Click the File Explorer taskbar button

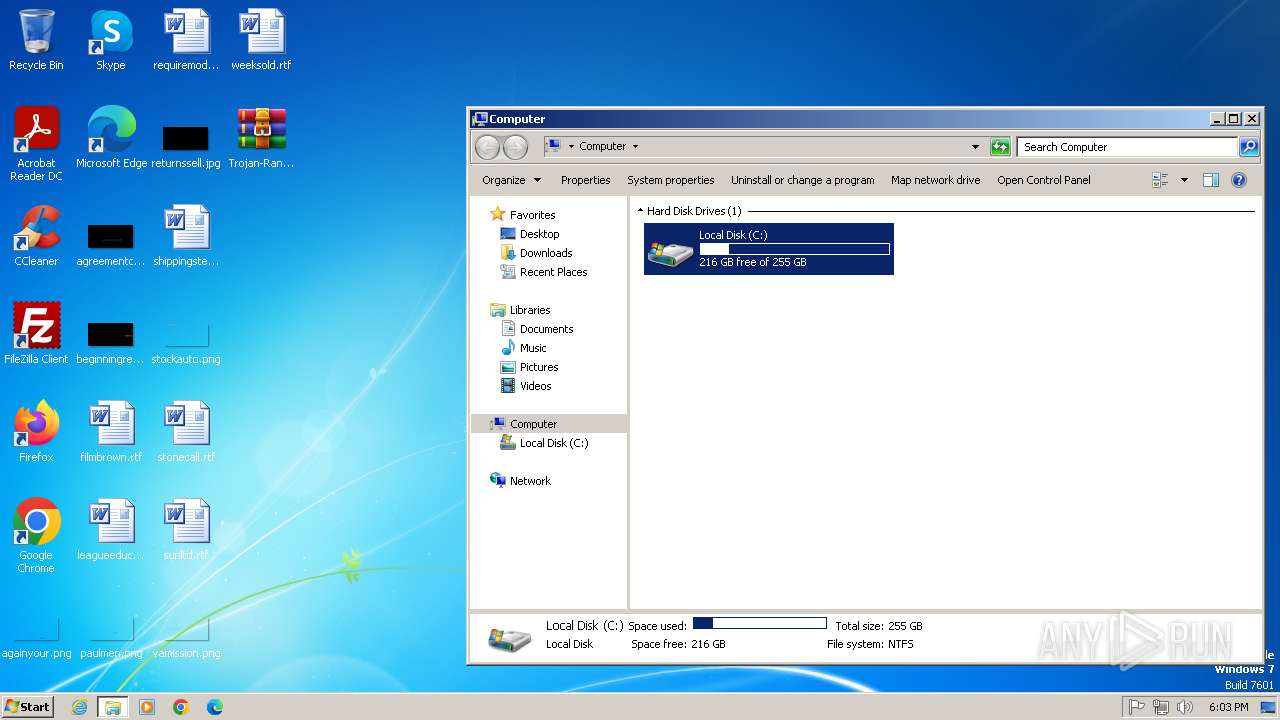click(x=113, y=707)
